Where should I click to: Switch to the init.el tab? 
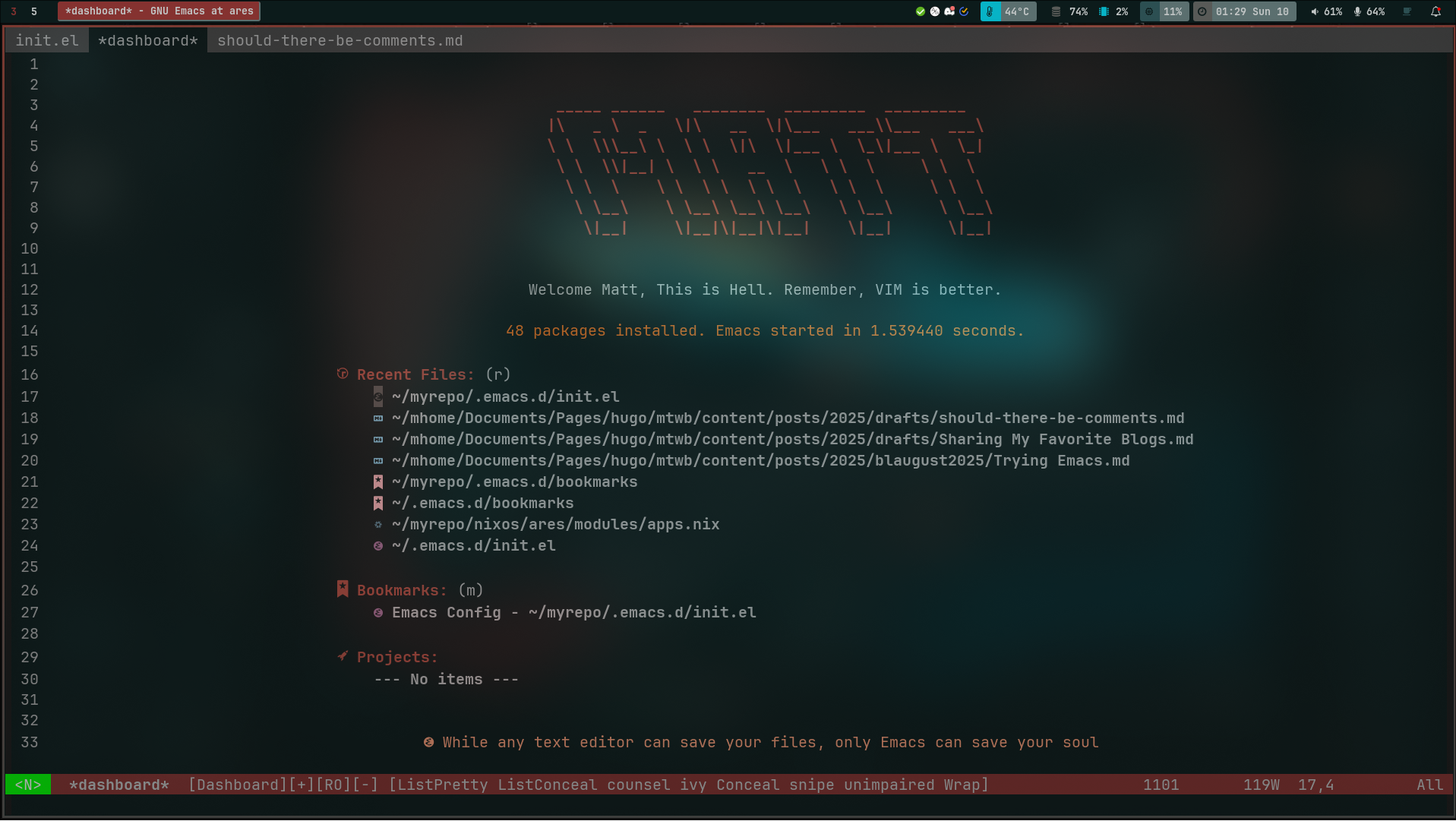pyautogui.click(x=47, y=41)
